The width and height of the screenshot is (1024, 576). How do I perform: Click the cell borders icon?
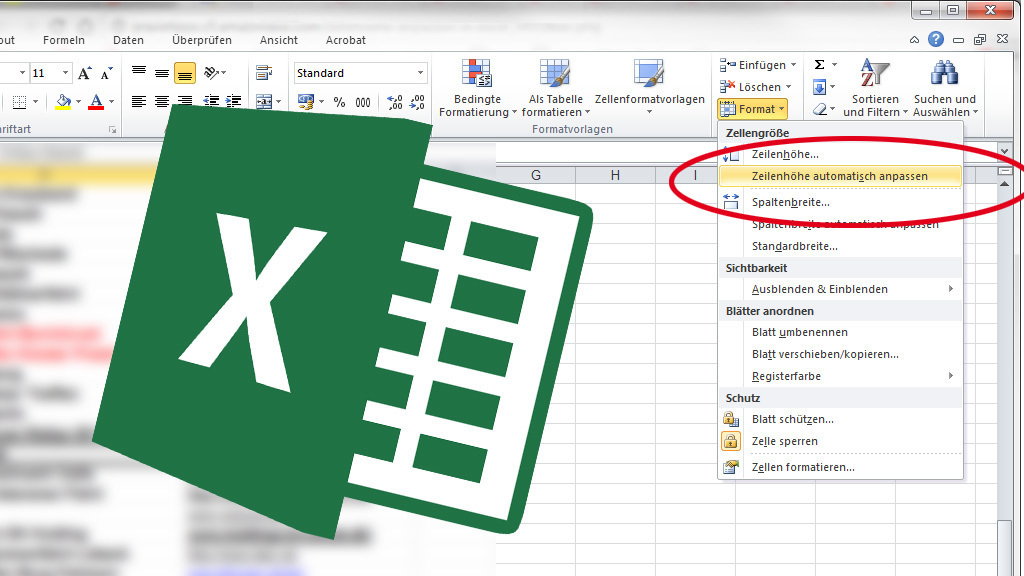pos(20,102)
